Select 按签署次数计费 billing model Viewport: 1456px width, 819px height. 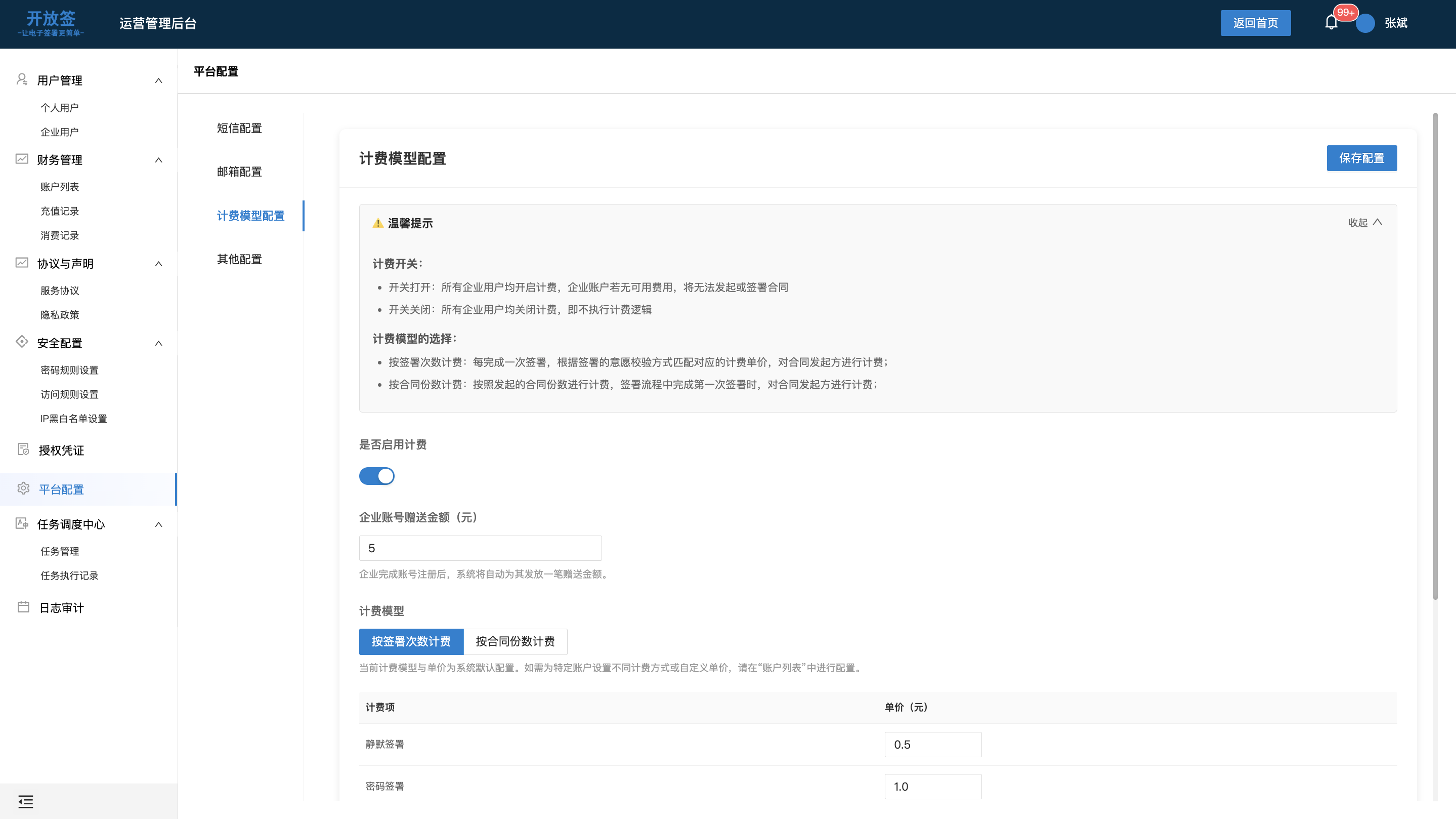coord(411,641)
